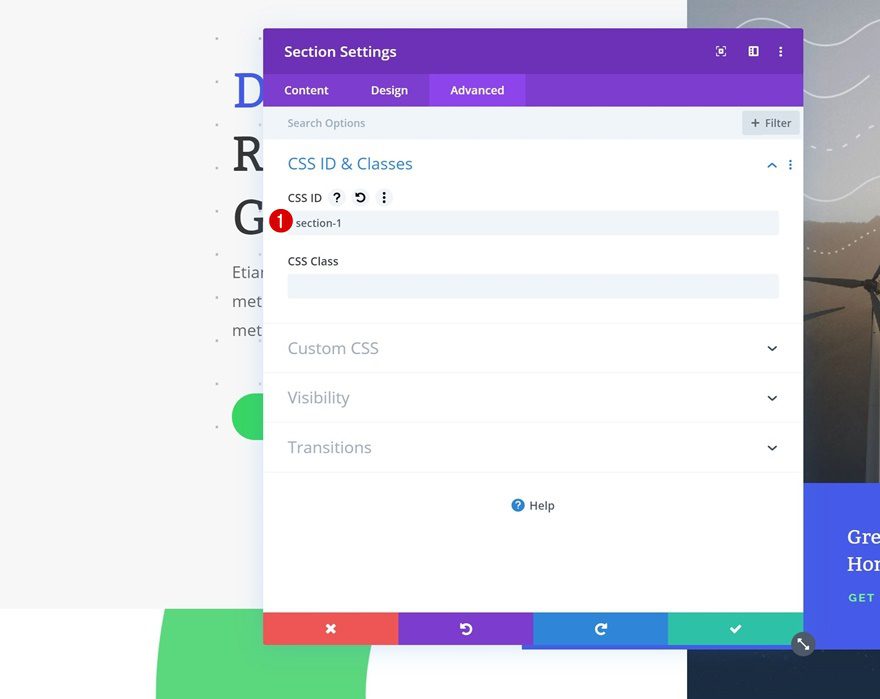Click the fullscreen expand modal icon
The image size is (880, 699).
pyautogui.click(x=721, y=52)
